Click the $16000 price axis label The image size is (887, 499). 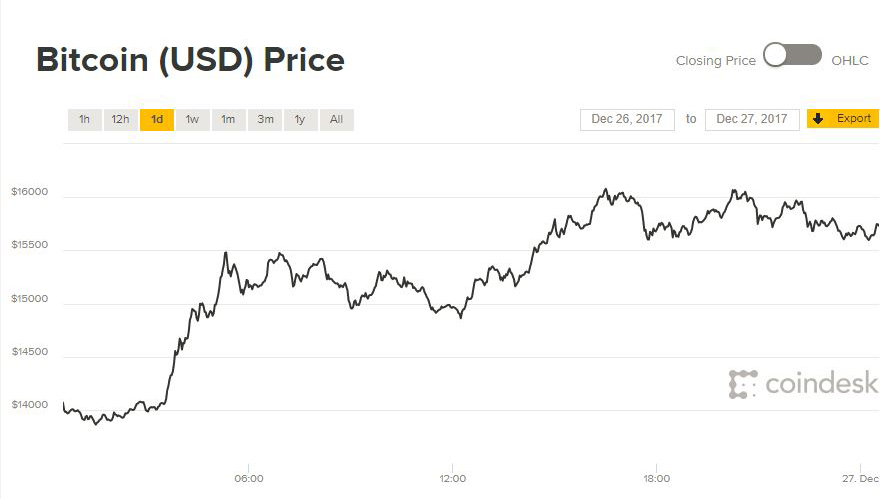coord(30,192)
